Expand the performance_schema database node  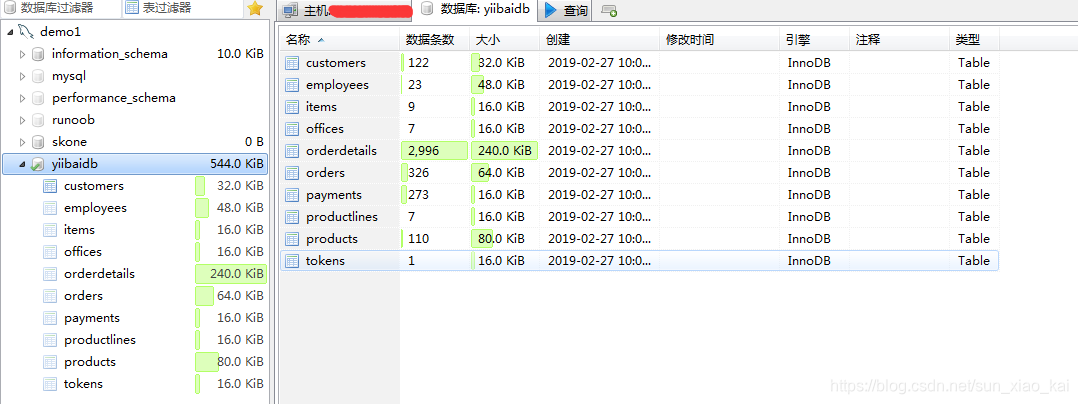tap(22, 98)
